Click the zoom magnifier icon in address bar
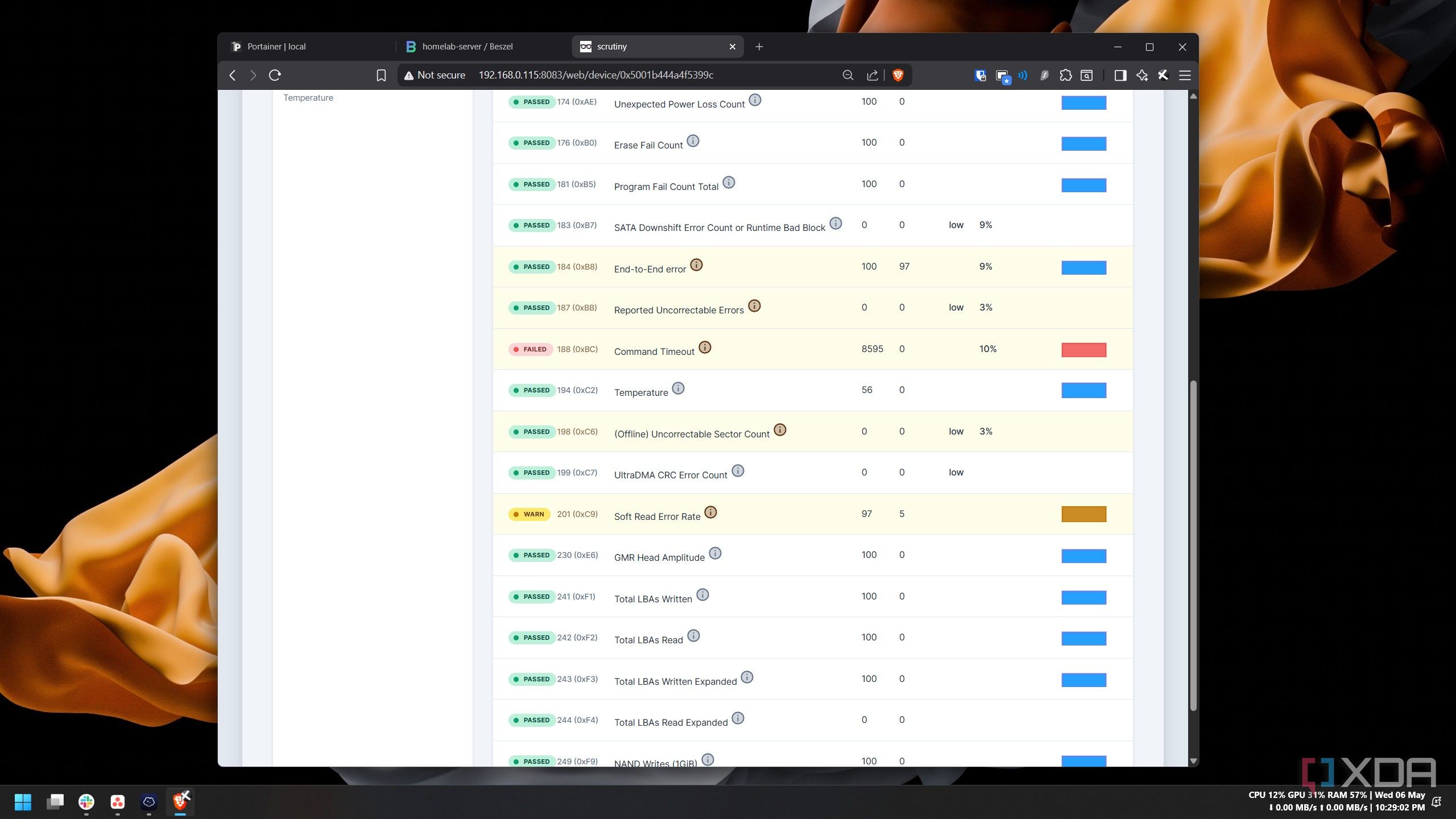Viewport: 1456px width, 819px height. [848, 75]
